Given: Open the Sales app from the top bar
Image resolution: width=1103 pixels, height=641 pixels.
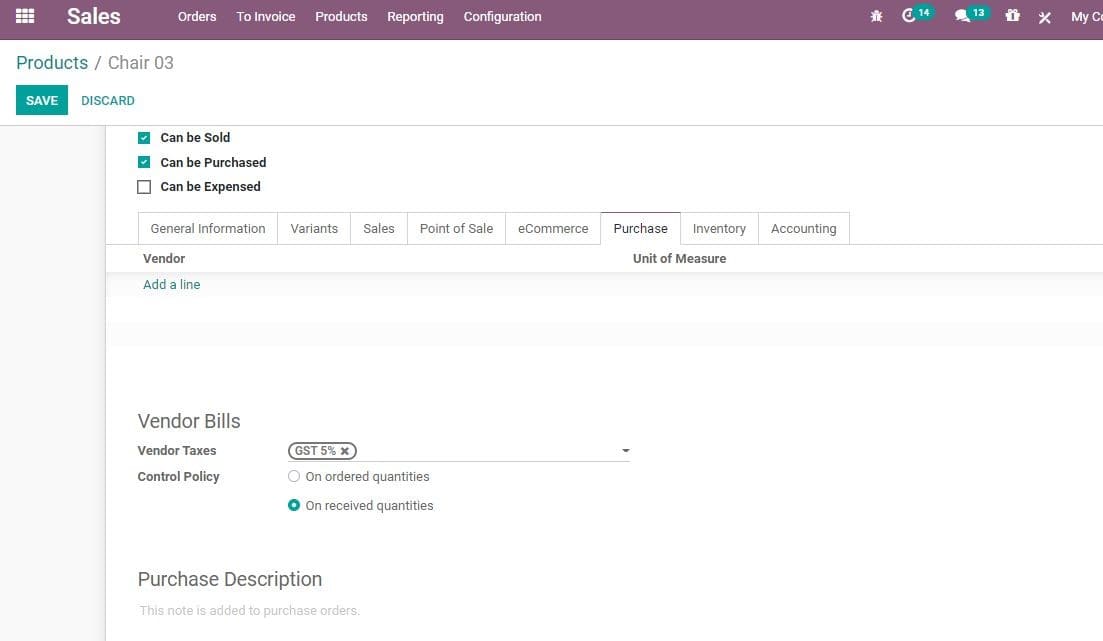Looking at the screenshot, I should 94,16.
